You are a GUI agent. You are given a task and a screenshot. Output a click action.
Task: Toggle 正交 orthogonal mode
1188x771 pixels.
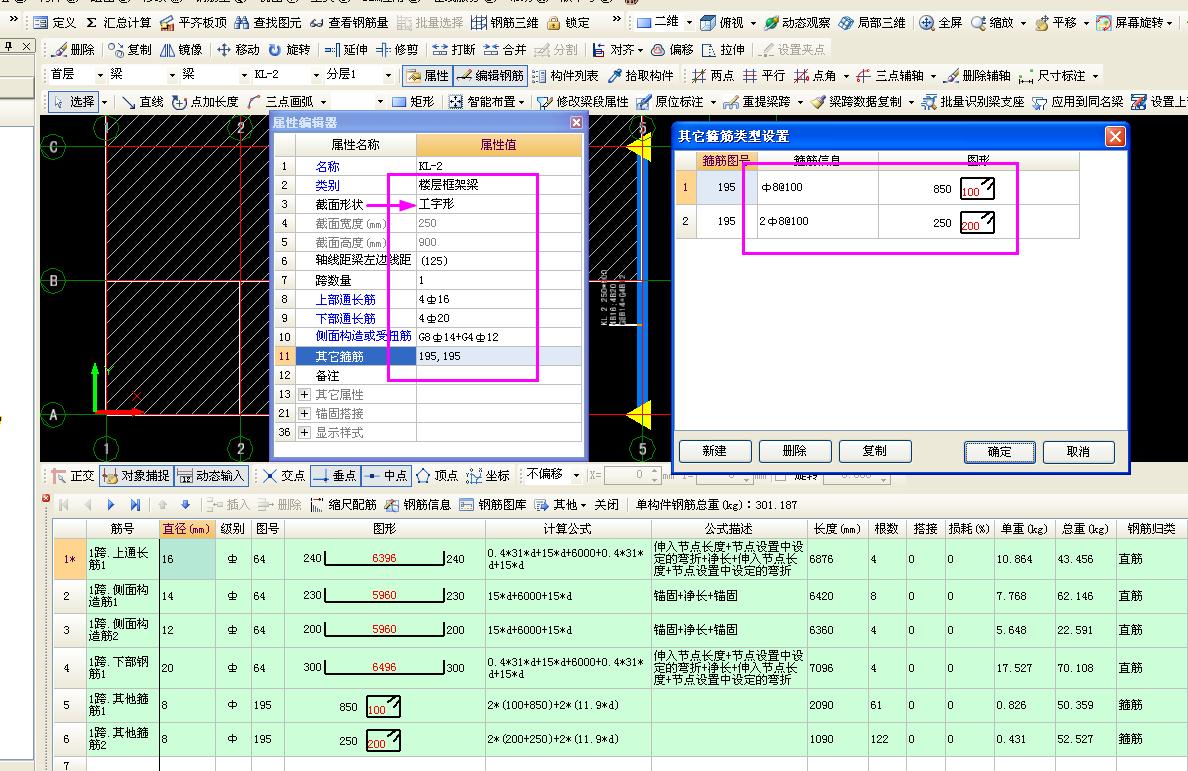(73, 475)
